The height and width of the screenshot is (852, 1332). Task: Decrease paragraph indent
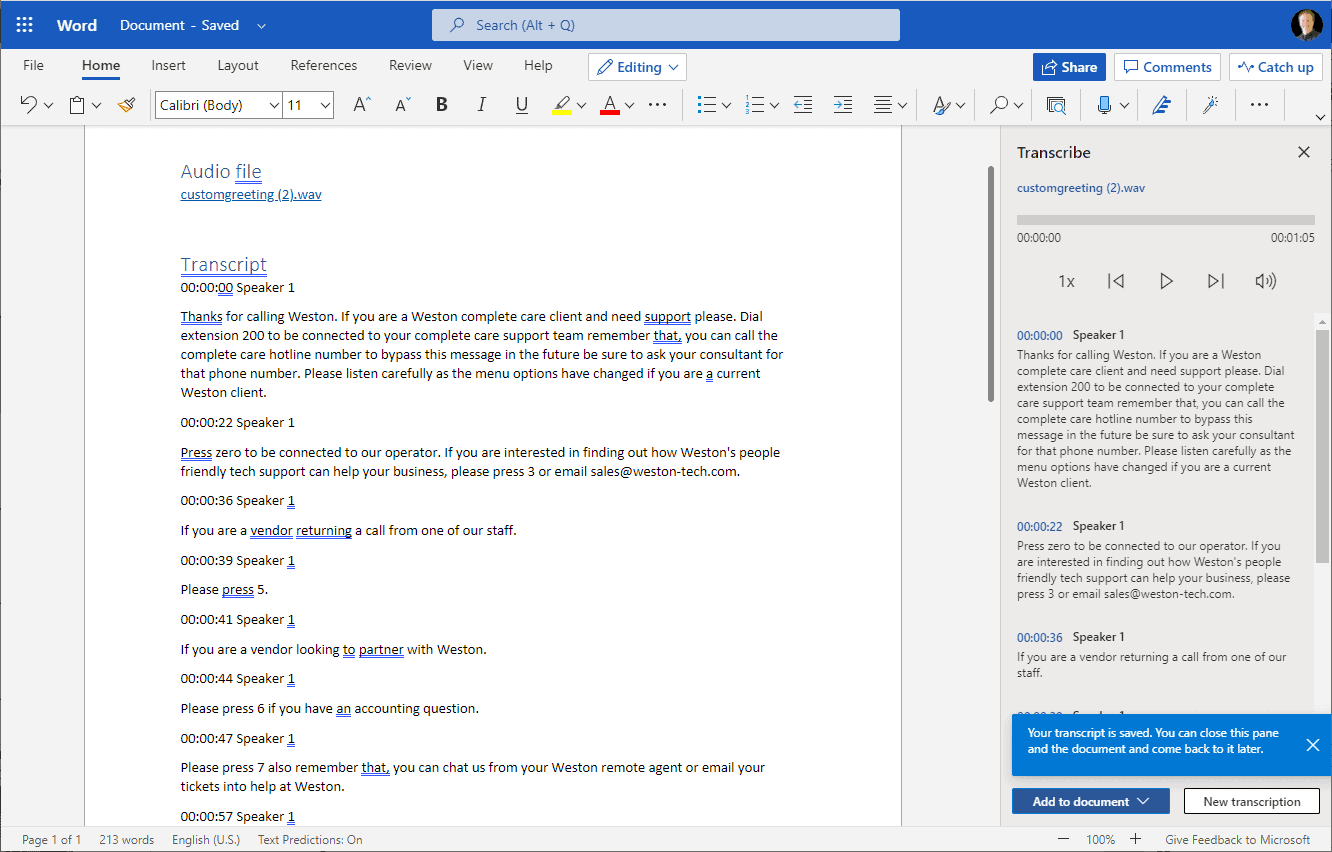tap(802, 104)
